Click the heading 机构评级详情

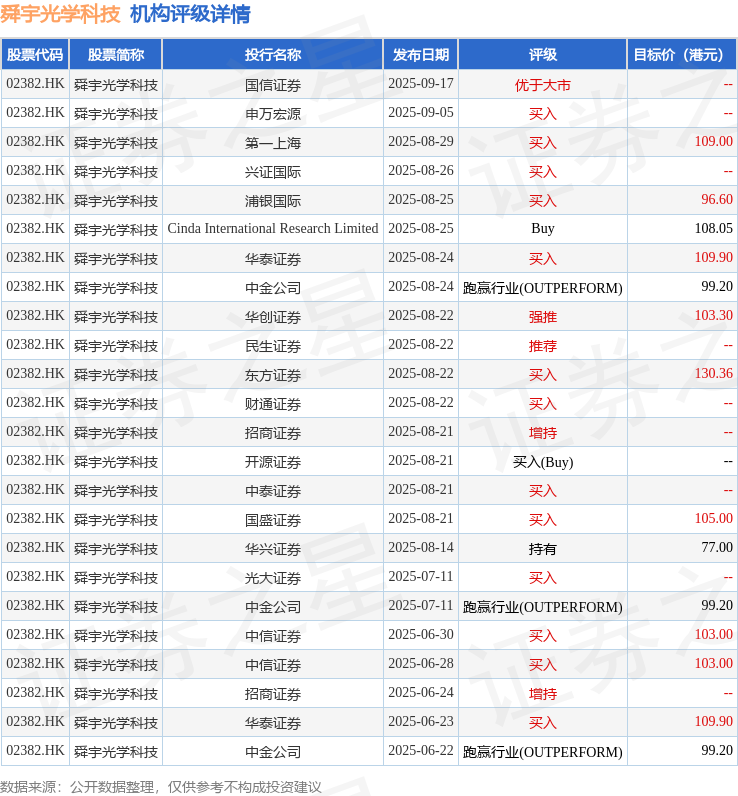click(190, 14)
